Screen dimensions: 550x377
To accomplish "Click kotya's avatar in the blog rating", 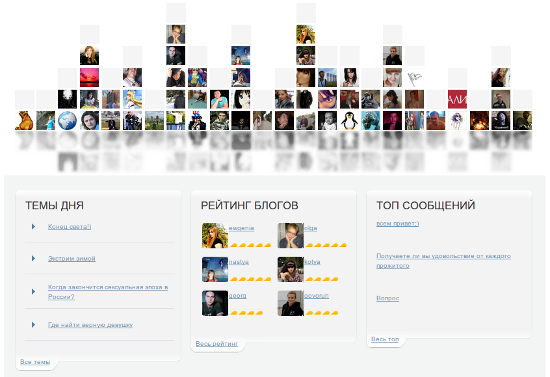I will [290, 269].
